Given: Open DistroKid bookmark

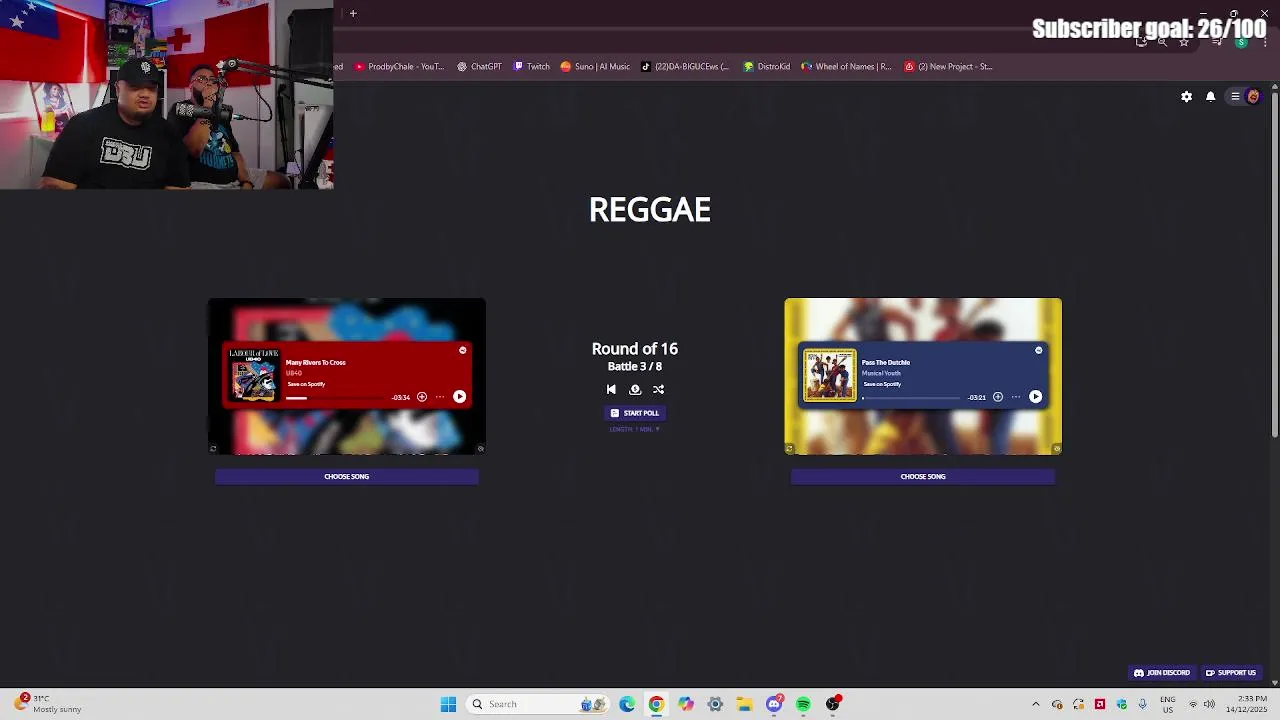Looking at the screenshot, I should click(x=767, y=67).
